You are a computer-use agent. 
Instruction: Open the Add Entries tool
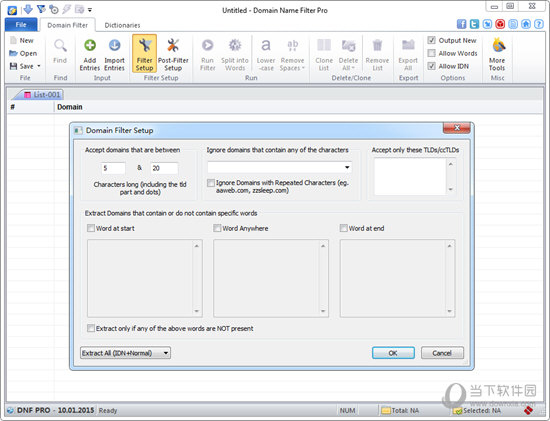[x=90, y=54]
